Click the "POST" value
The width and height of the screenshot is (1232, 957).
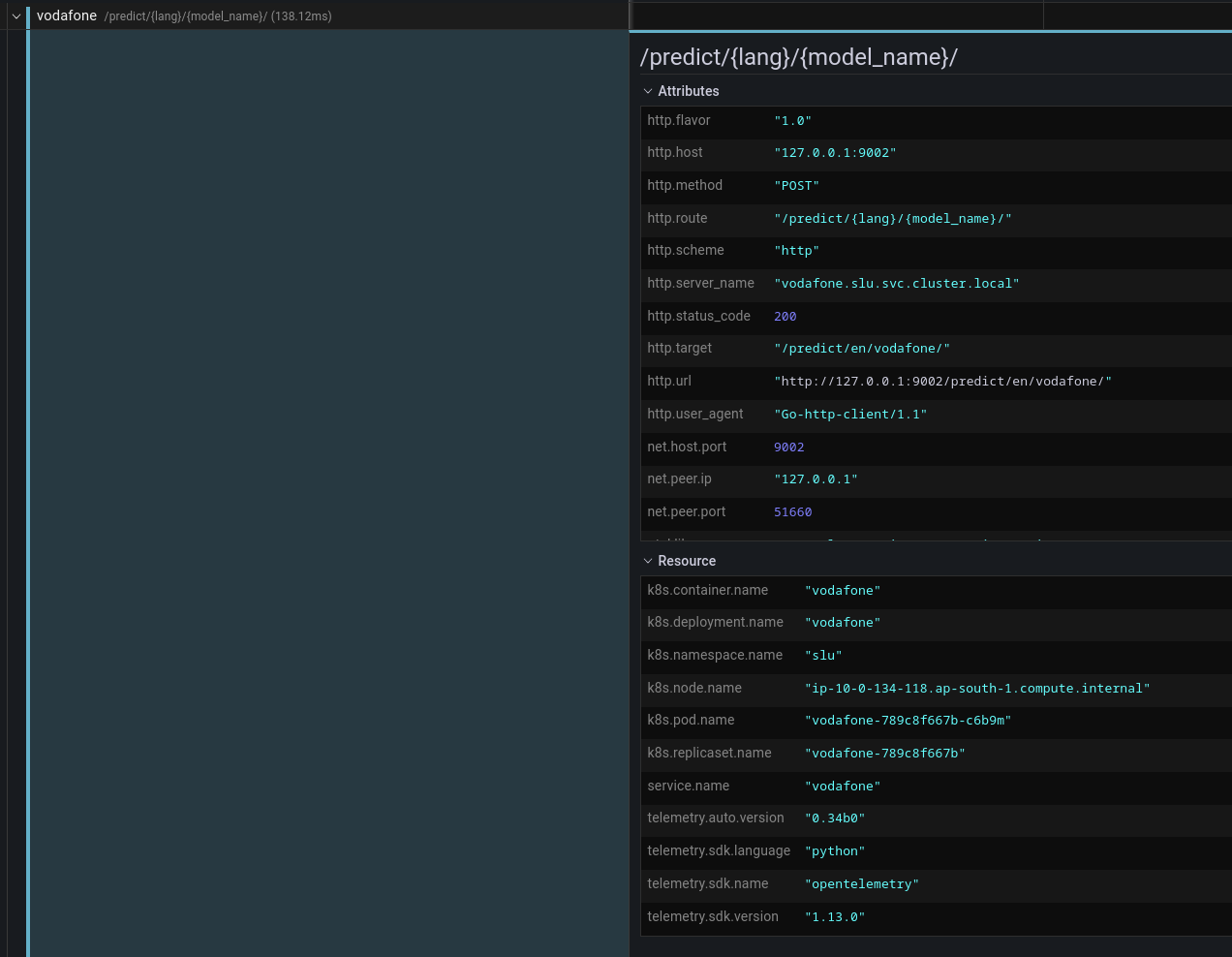[x=796, y=186]
